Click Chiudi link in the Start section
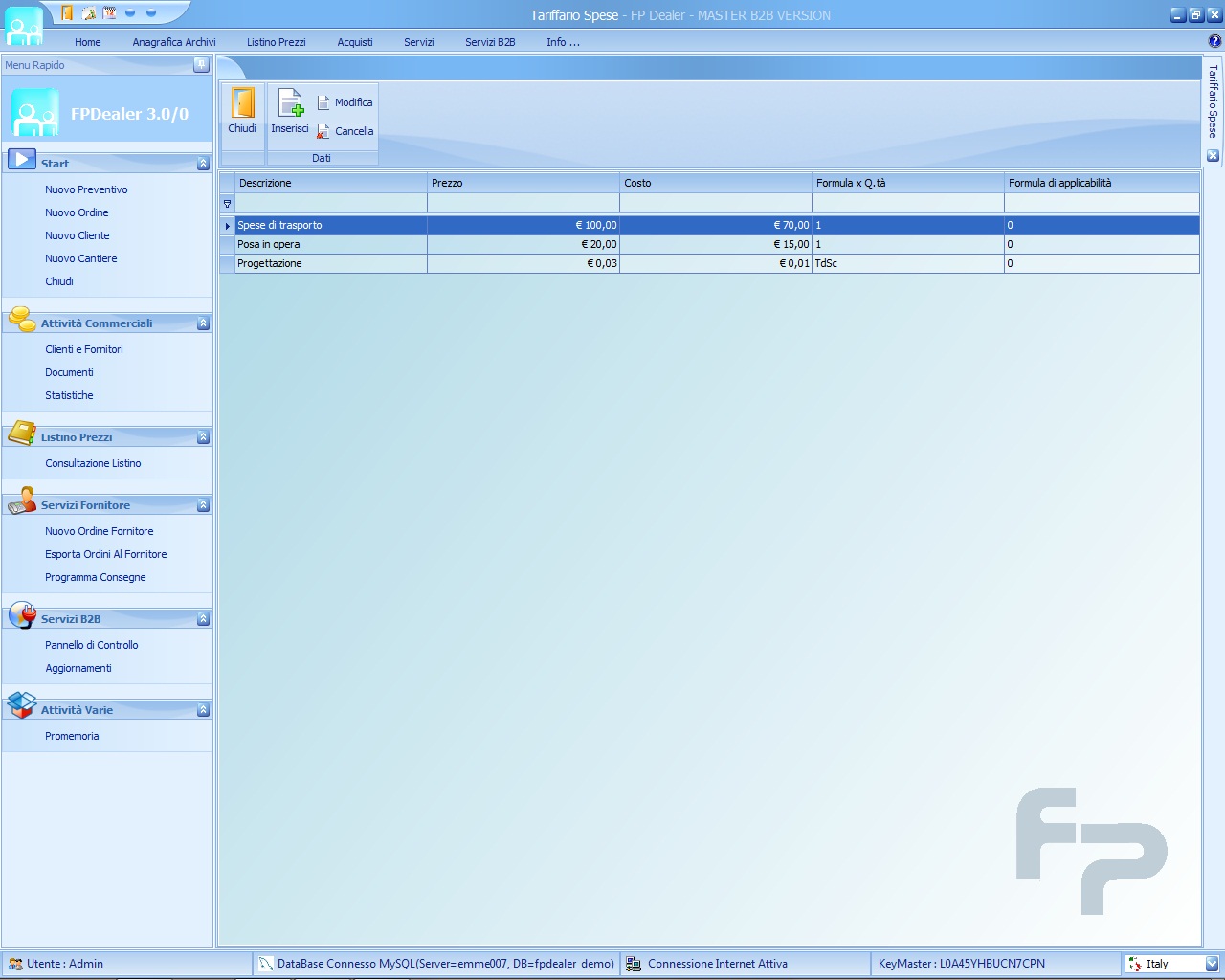This screenshot has width=1225, height=980. pos(59,281)
